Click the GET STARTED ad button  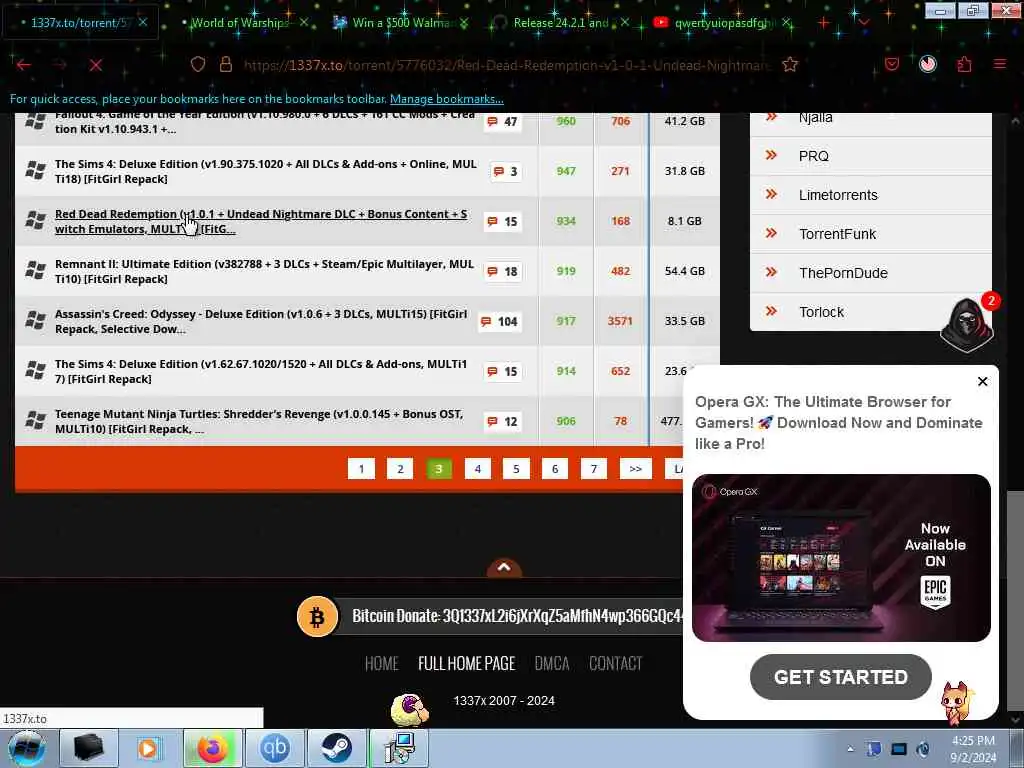tap(840, 677)
